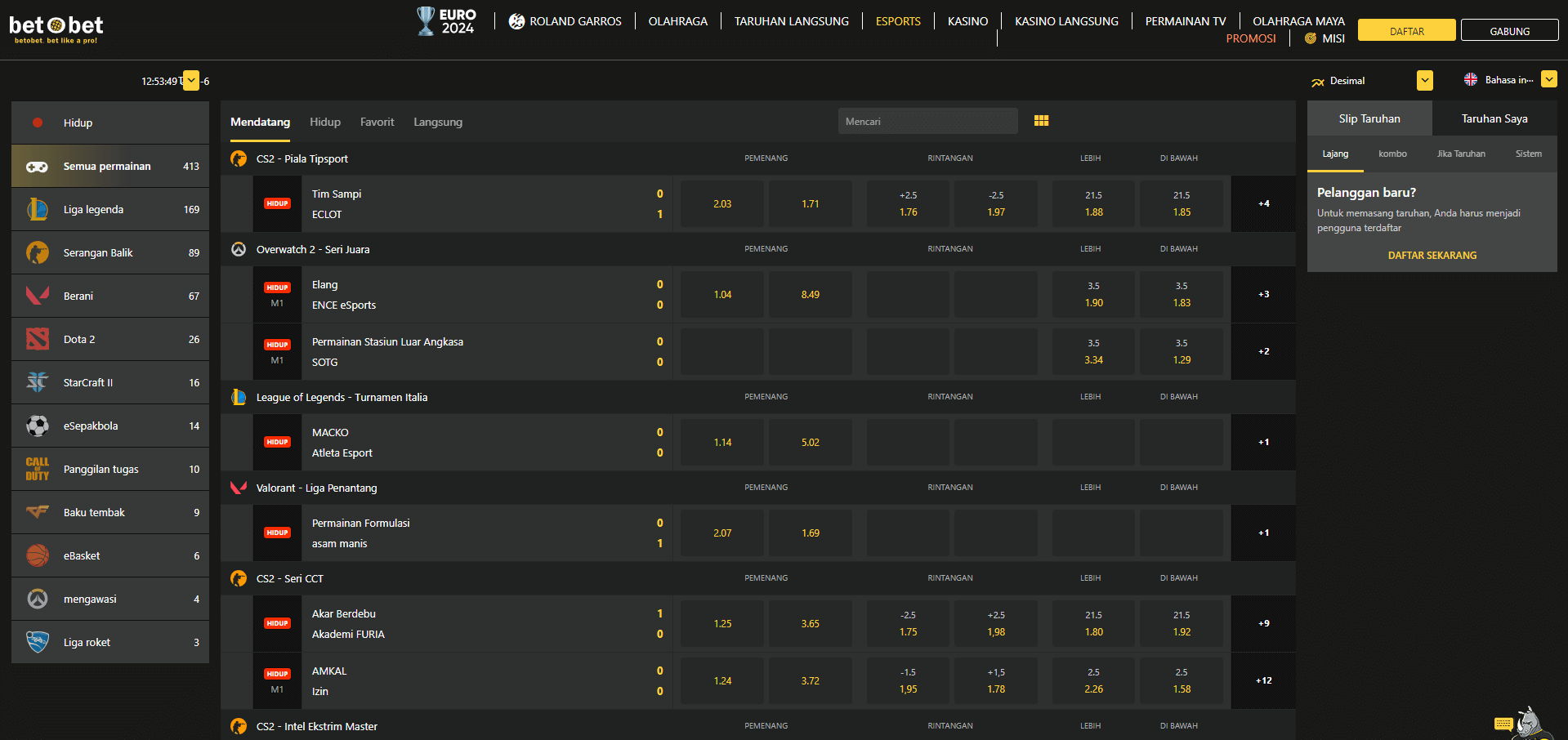Click the Semua permainan gamepad icon

point(37,166)
